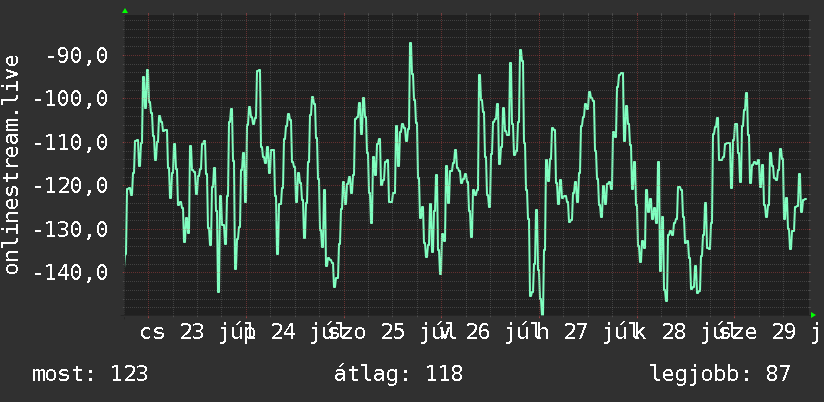Click the '24 júl' date label

[x=303, y=333]
